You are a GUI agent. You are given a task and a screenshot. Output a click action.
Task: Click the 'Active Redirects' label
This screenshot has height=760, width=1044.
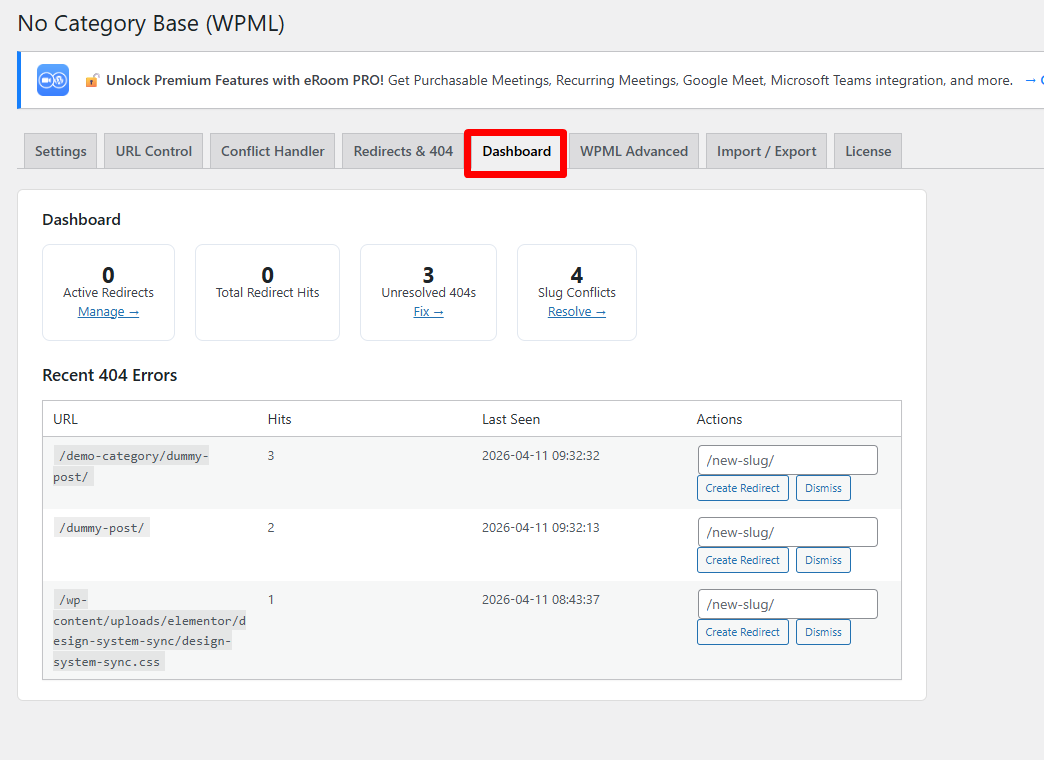tap(109, 292)
